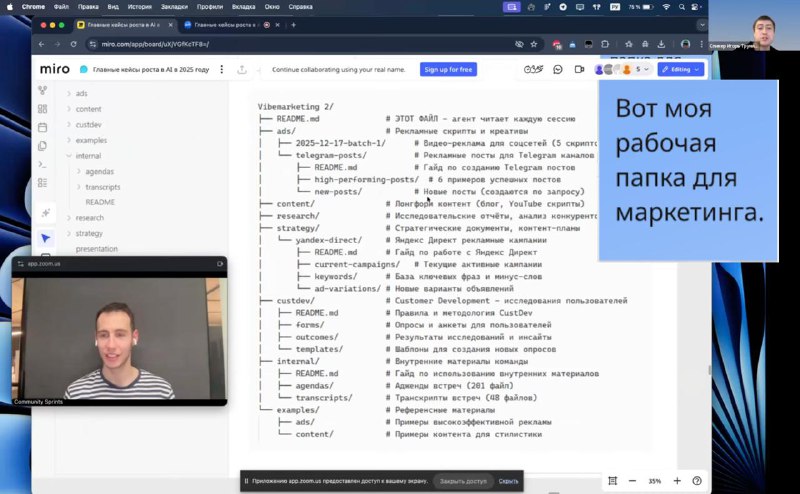Click the Скрыть link in sharing bar

pos(508,481)
